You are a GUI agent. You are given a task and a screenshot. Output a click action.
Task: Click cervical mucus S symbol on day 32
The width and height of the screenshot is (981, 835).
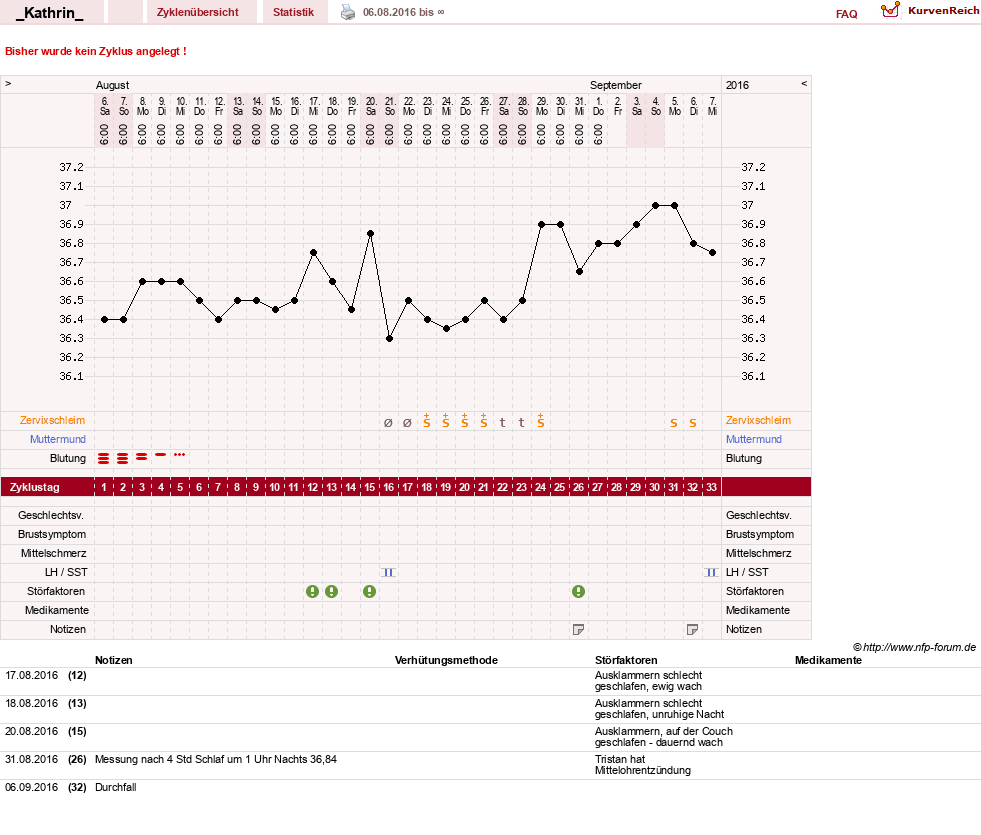click(693, 423)
